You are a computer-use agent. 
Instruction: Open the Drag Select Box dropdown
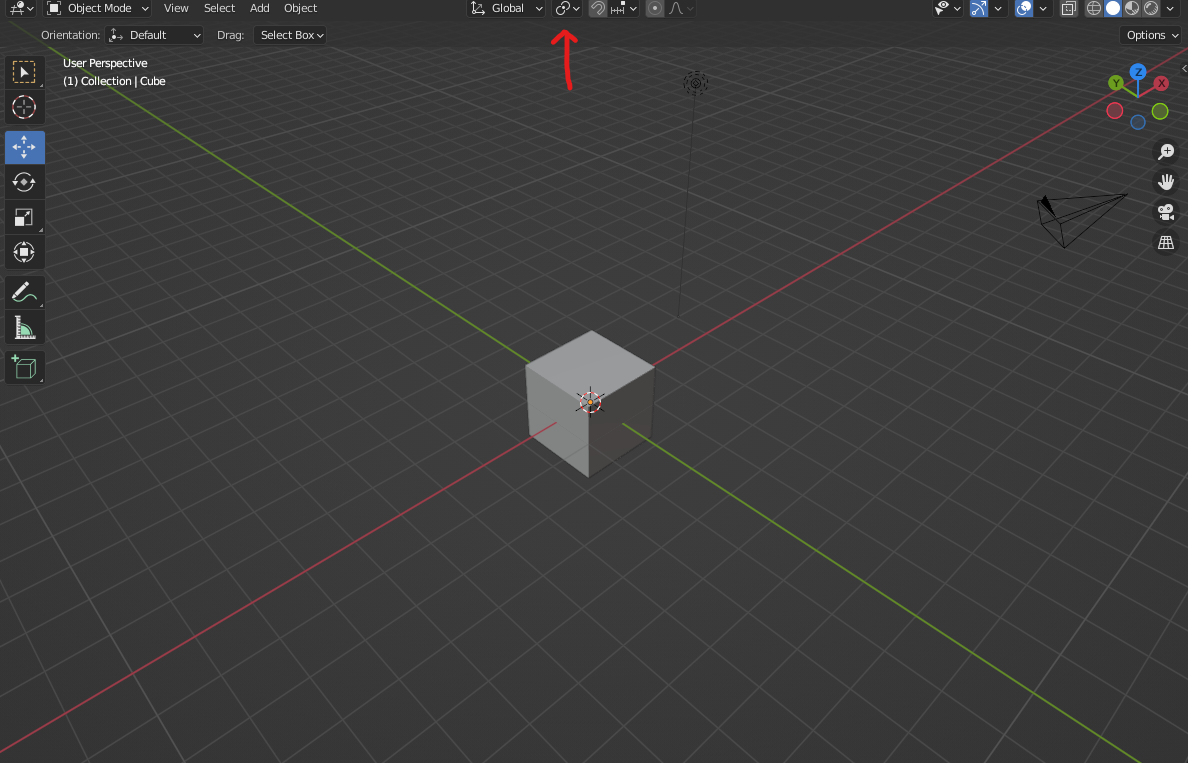tap(290, 35)
